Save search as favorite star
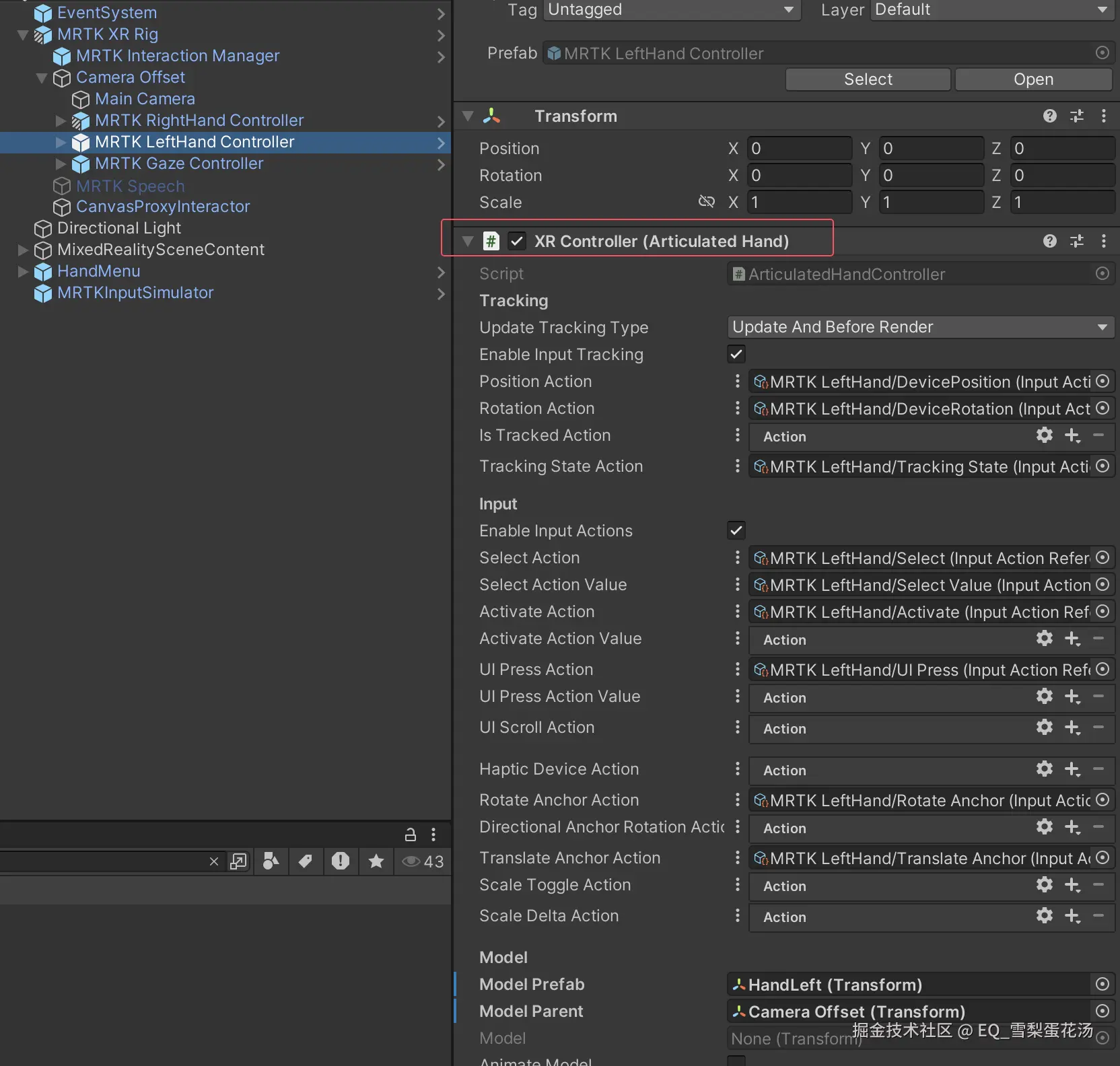The image size is (1120, 1066). (376, 861)
